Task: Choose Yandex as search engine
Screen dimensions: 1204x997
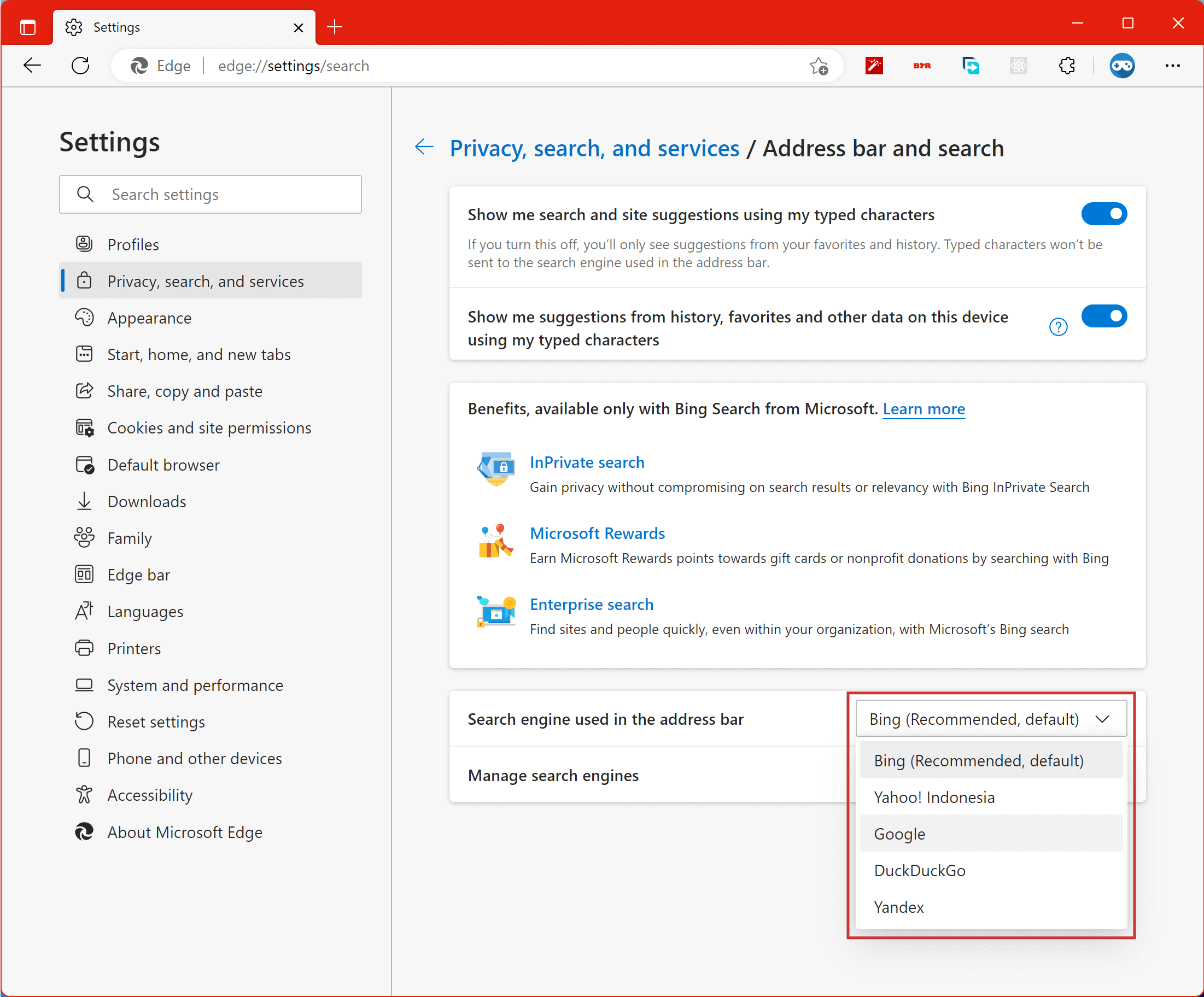Action: pos(991,907)
